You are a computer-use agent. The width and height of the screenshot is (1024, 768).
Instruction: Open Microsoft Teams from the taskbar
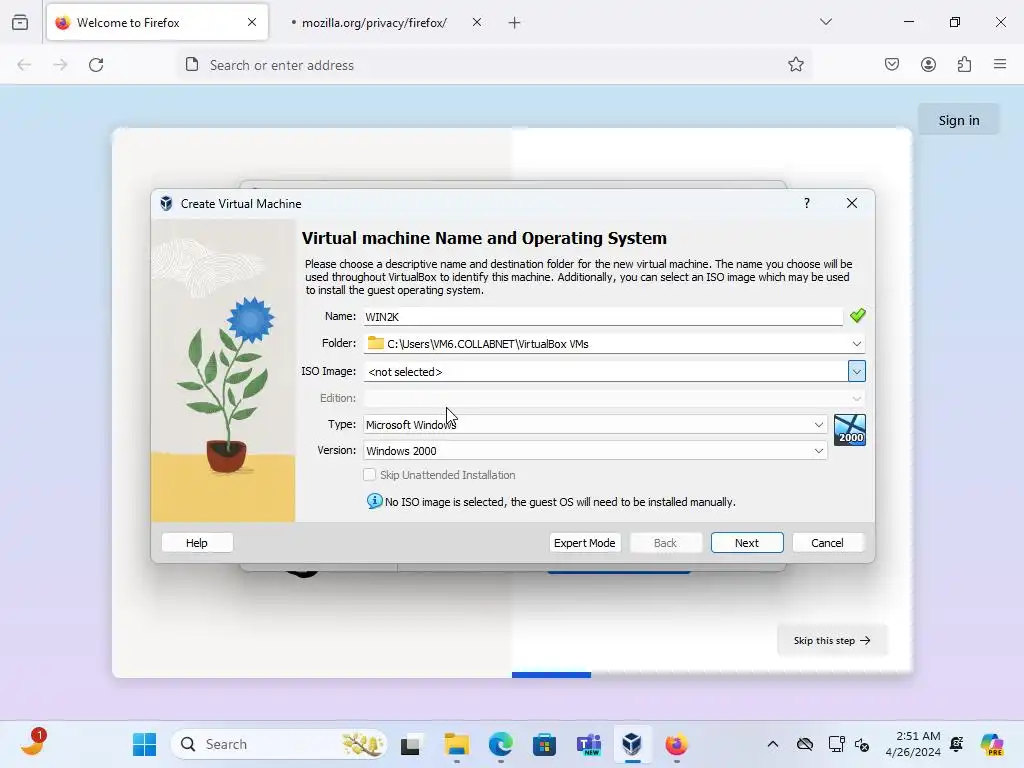pyautogui.click(x=588, y=744)
